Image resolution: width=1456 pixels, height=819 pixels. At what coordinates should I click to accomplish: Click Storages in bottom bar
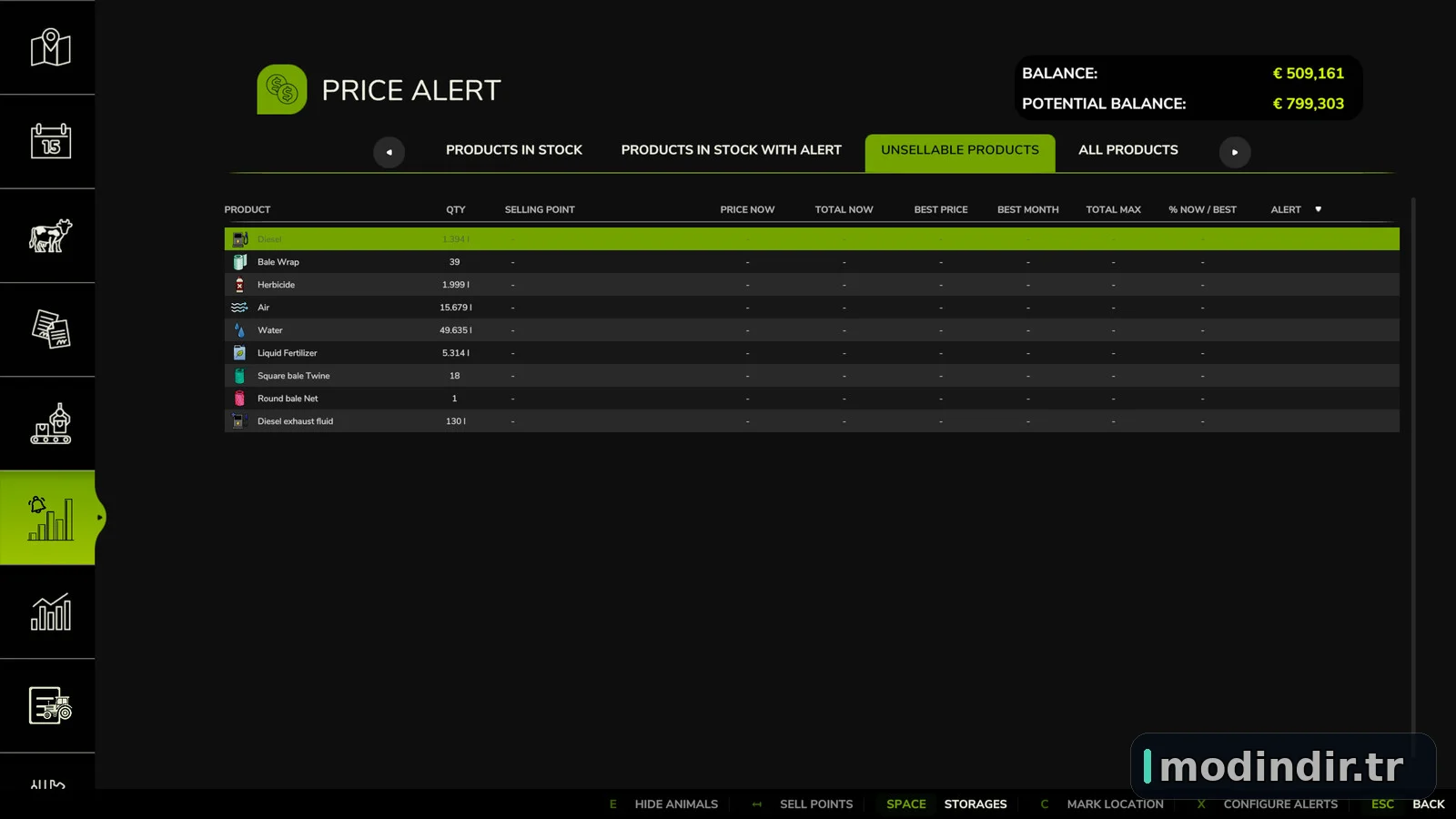[x=976, y=804]
